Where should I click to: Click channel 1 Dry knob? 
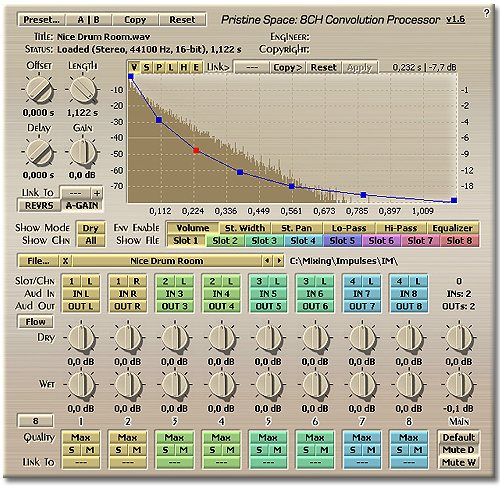(81, 338)
